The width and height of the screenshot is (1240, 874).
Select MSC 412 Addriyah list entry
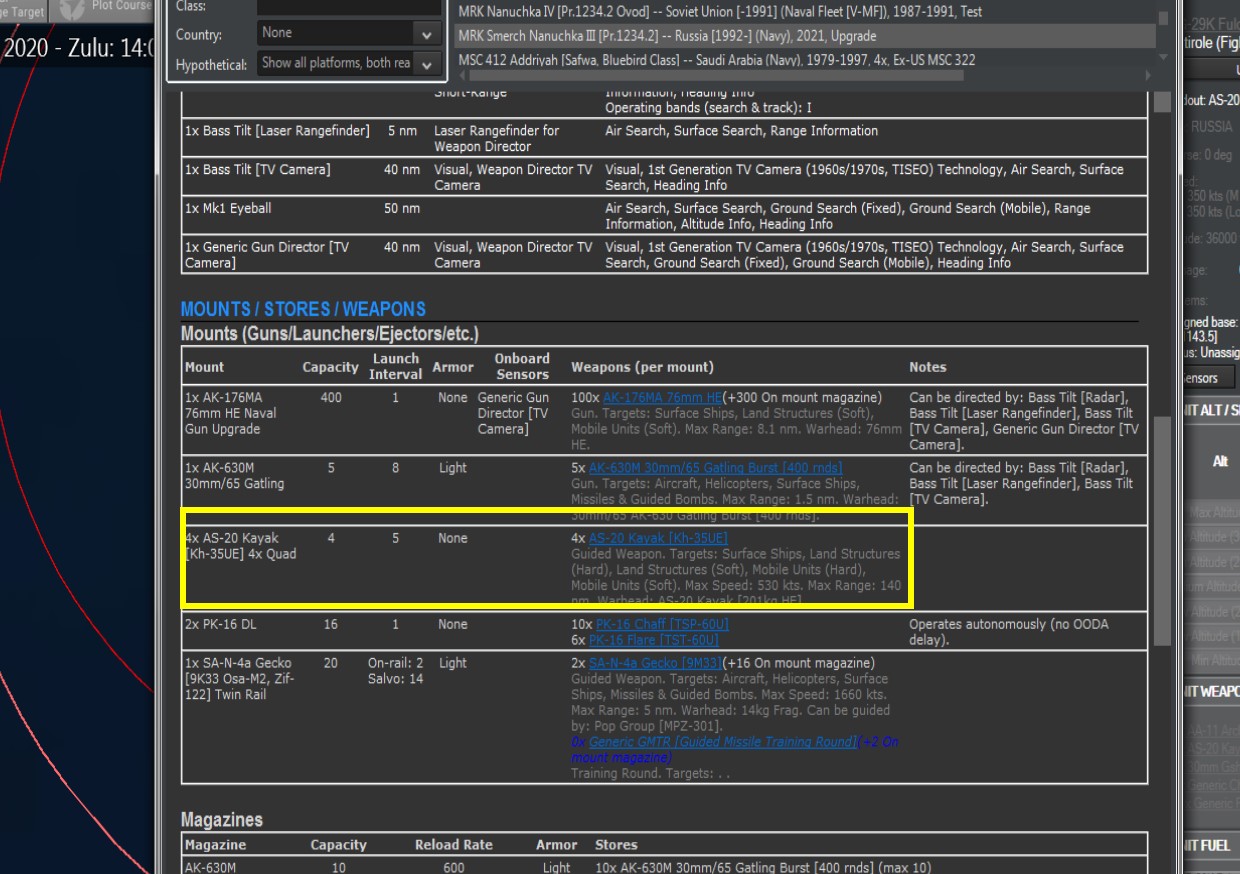717,60
